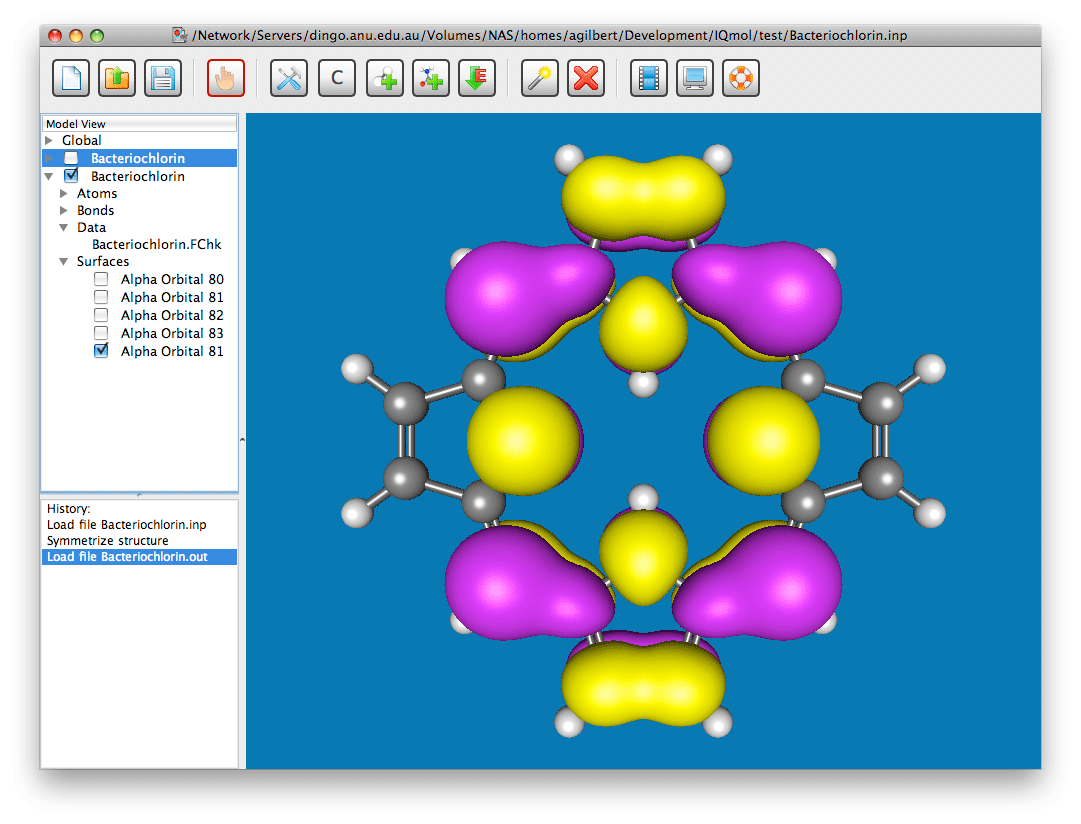Save the file using the floppy disk icon
The height and width of the screenshot is (824, 1081).
click(163, 78)
